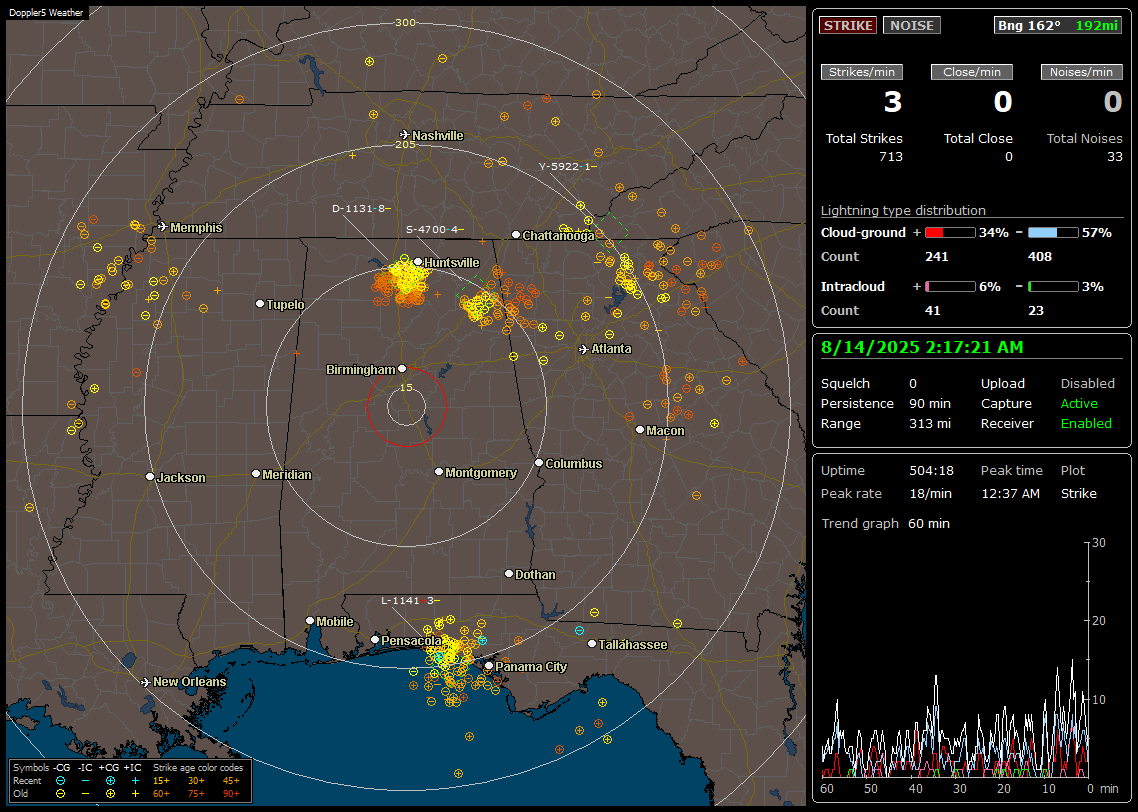The height and width of the screenshot is (812, 1138).
Task: Click the 300 range ring label
Action: click(405, 22)
